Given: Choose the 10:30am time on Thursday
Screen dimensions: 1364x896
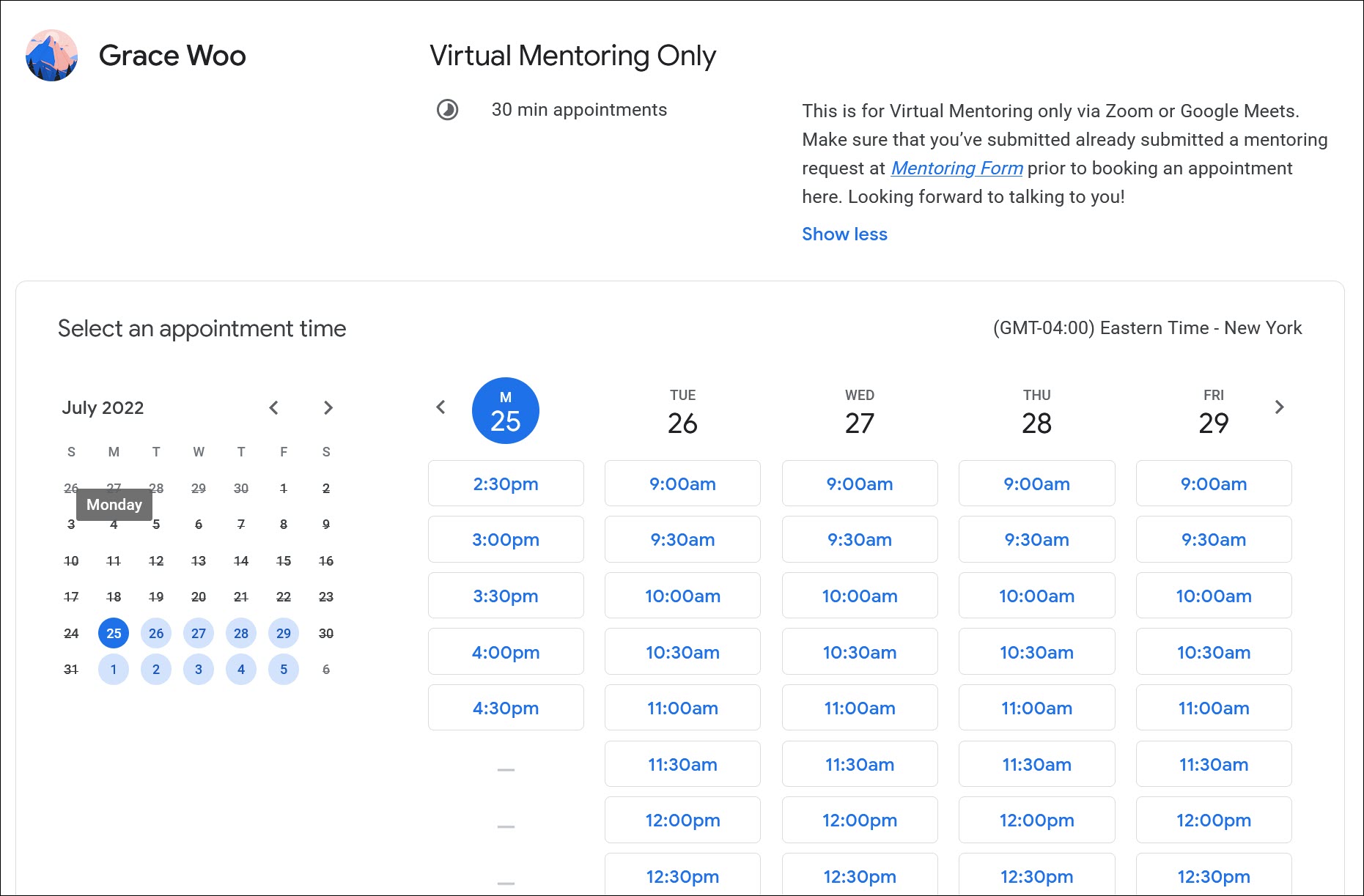Looking at the screenshot, I should pyautogui.click(x=1036, y=652).
